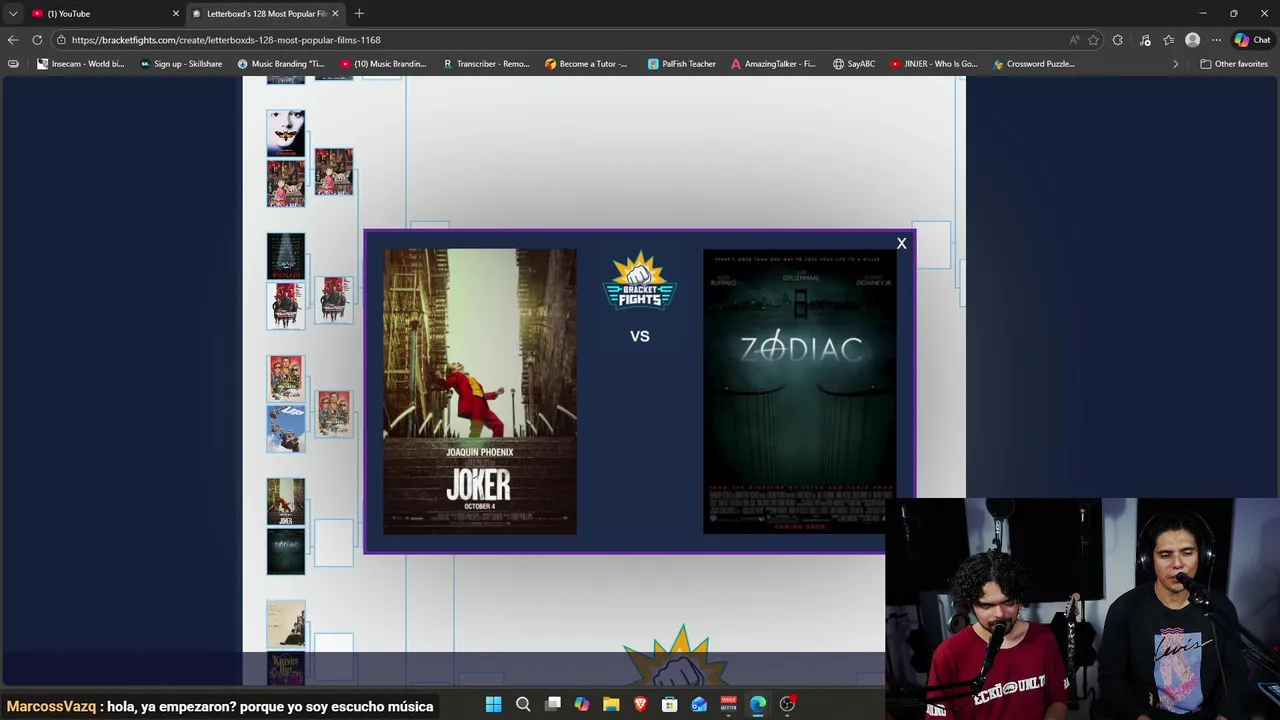1280x720 pixels.
Task: Close the Joker vs Zodiac matchup popup
Action: click(901, 244)
